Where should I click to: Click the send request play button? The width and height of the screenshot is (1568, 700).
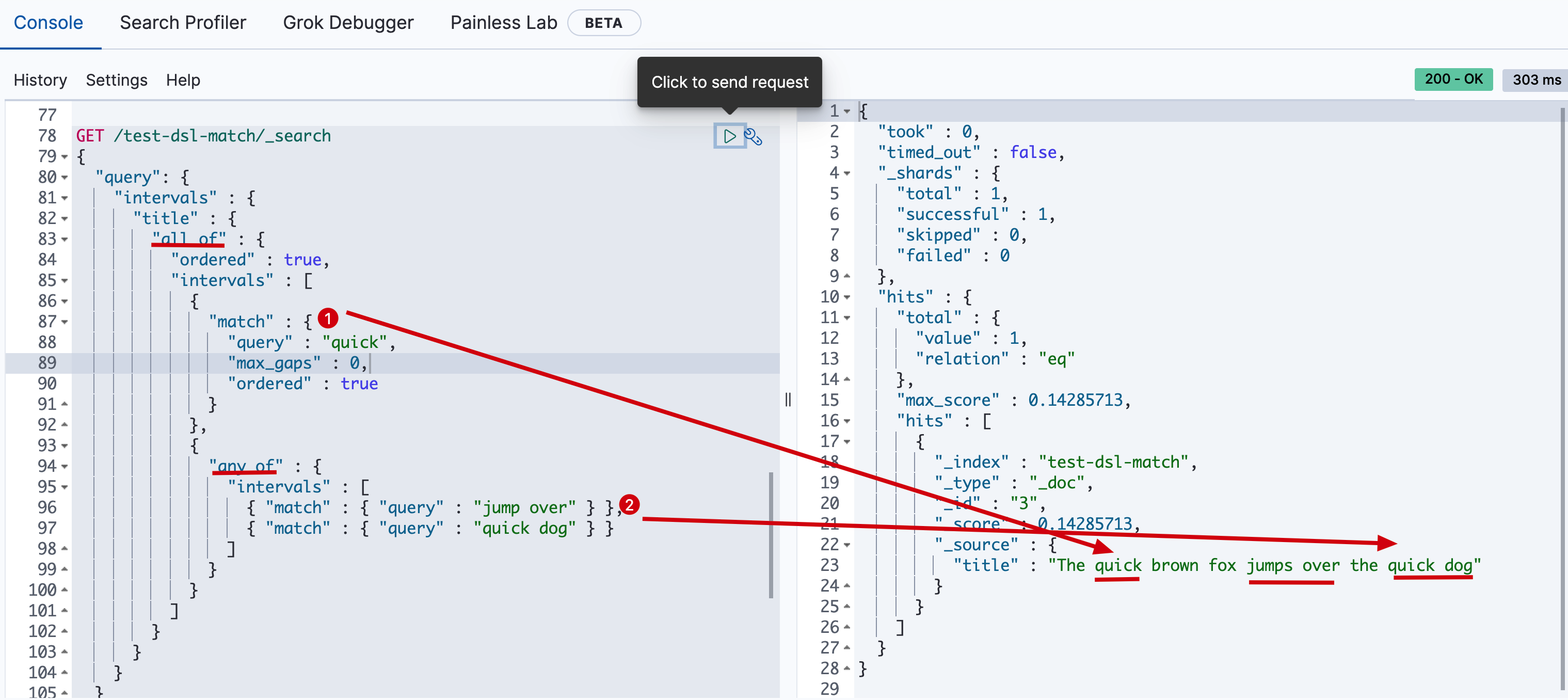pyautogui.click(x=727, y=136)
